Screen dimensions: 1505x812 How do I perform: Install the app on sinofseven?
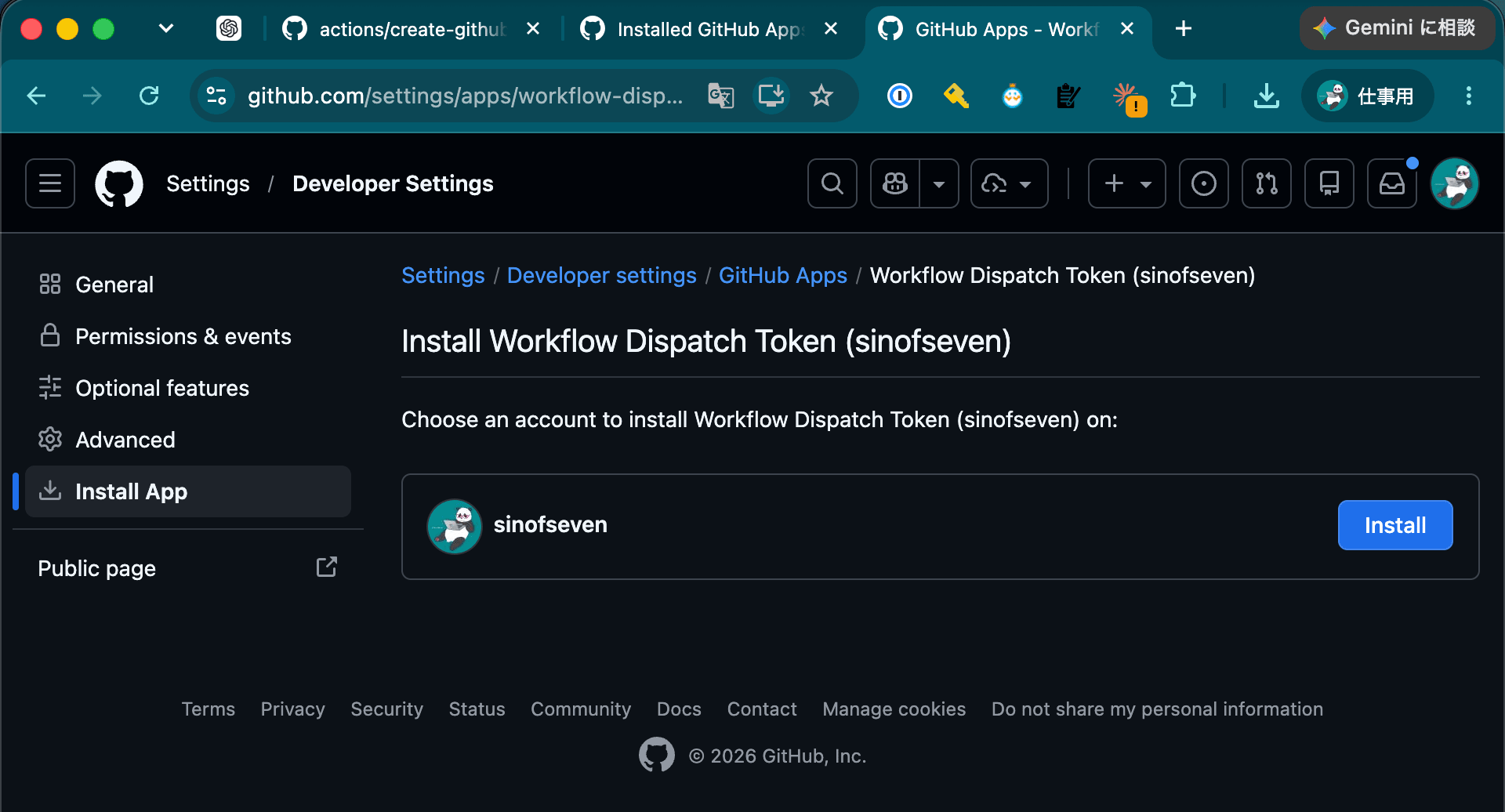tap(1395, 525)
